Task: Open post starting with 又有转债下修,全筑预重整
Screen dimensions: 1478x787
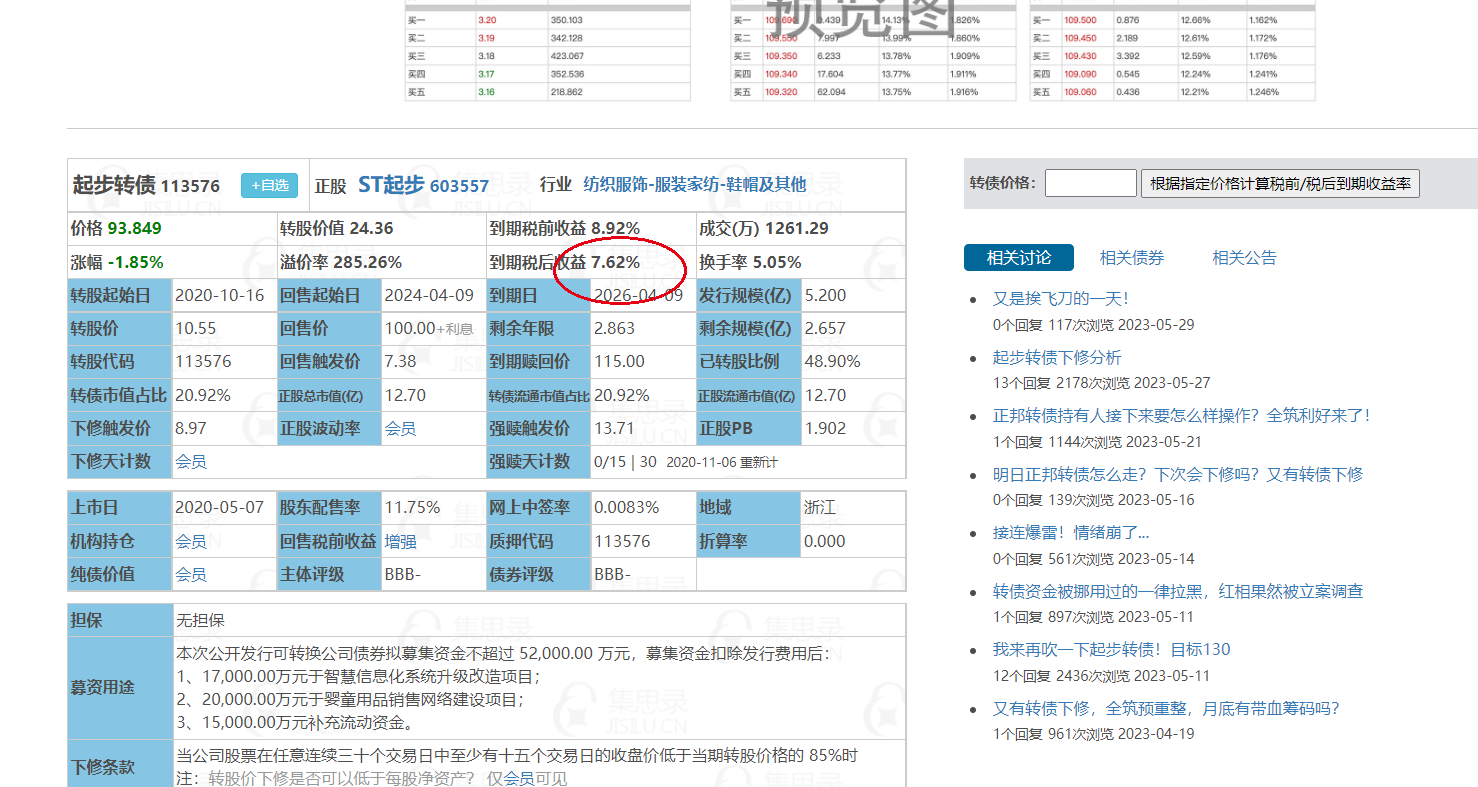Action: 1166,708
